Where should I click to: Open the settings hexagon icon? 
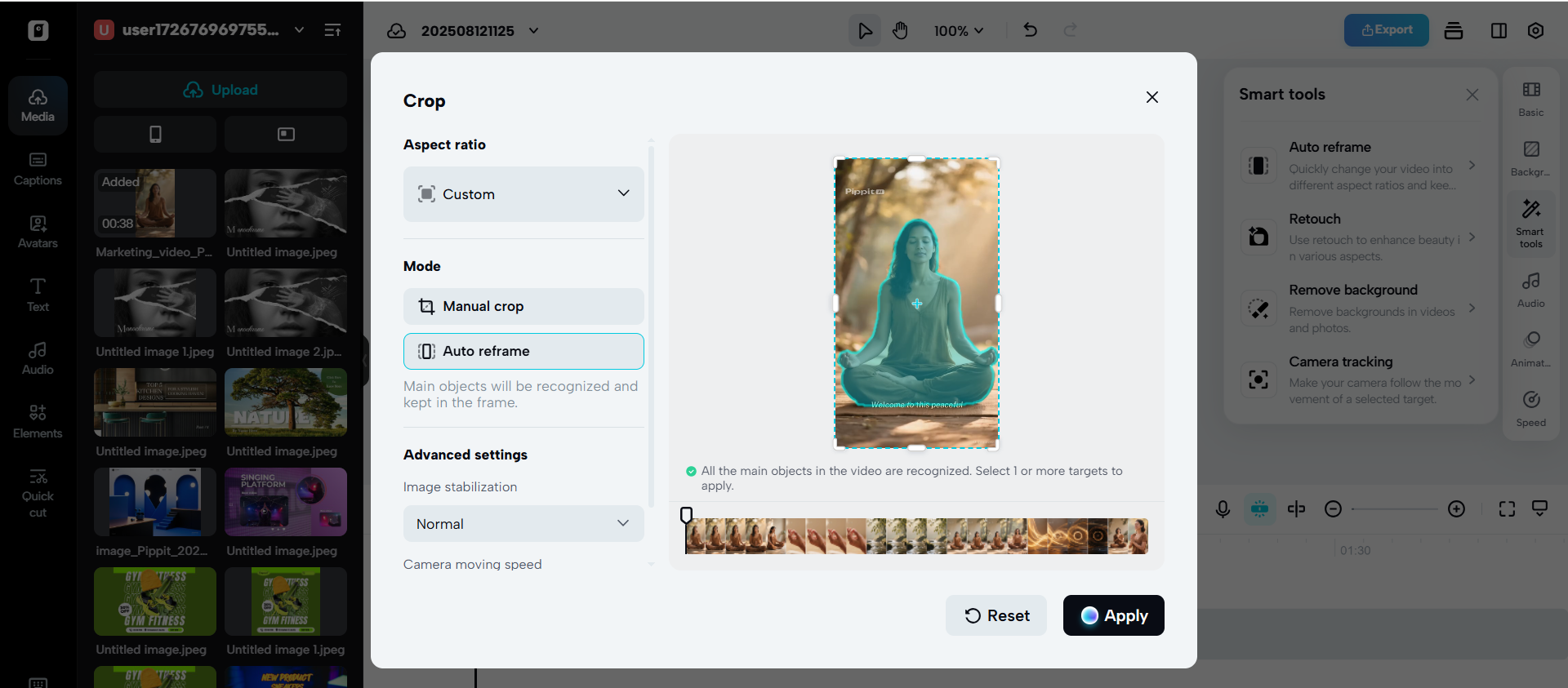tap(1535, 30)
